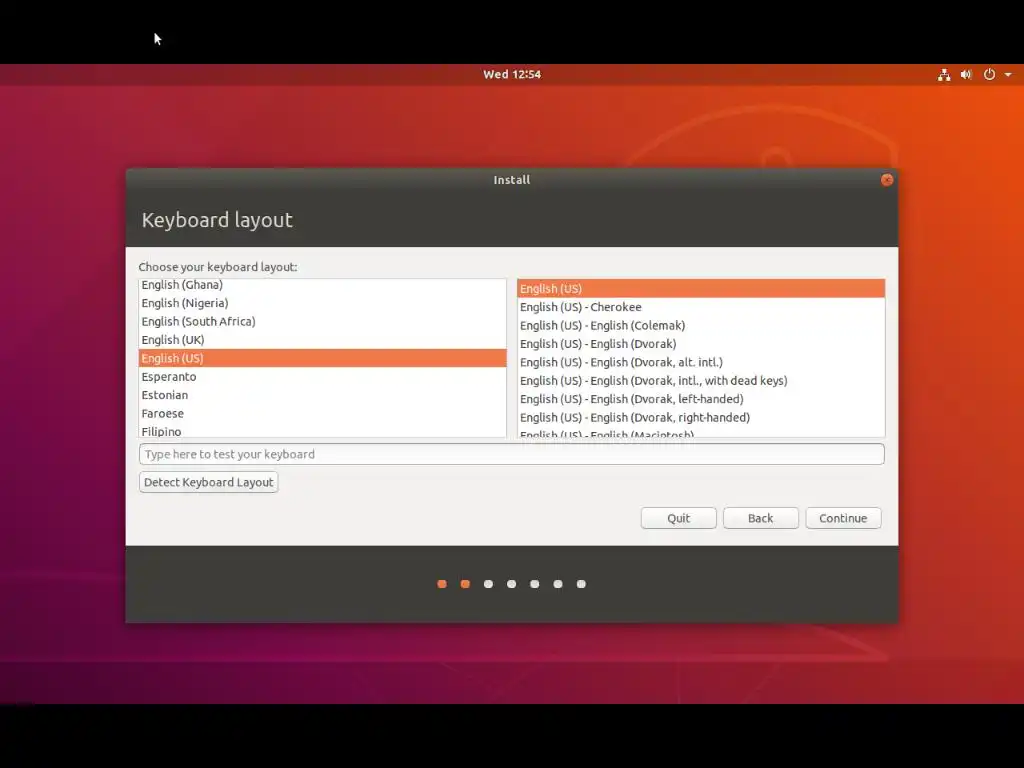Select English (UK) layout
The width and height of the screenshot is (1024, 768).
point(323,340)
